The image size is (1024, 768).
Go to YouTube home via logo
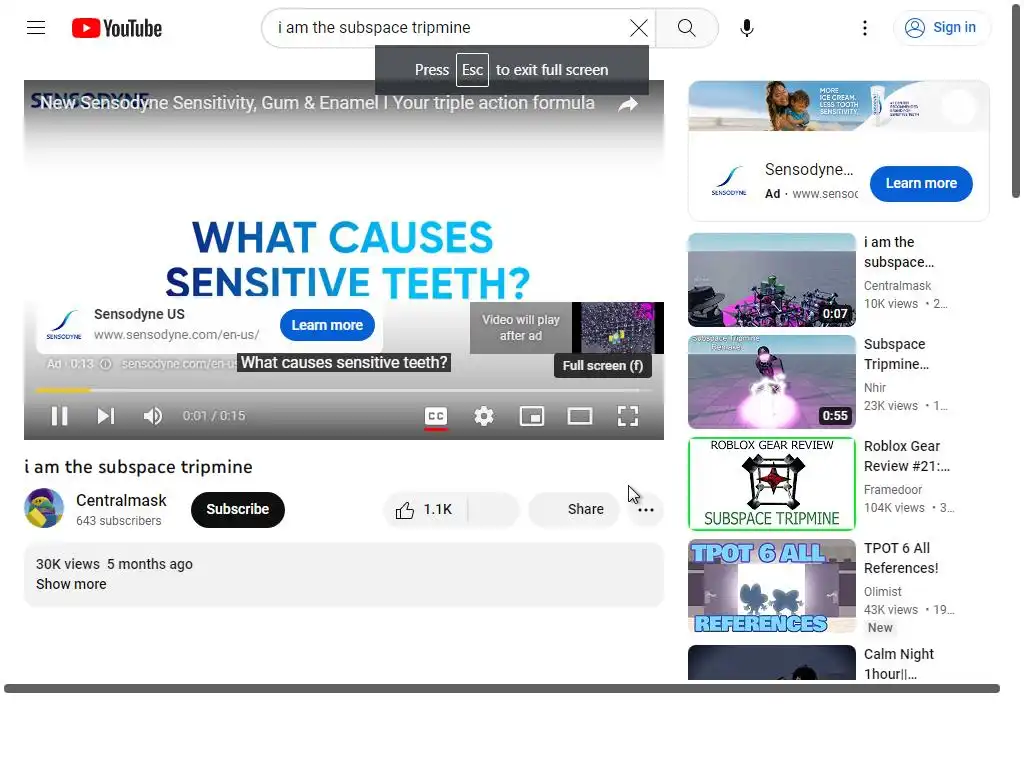click(x=117, y=28)
